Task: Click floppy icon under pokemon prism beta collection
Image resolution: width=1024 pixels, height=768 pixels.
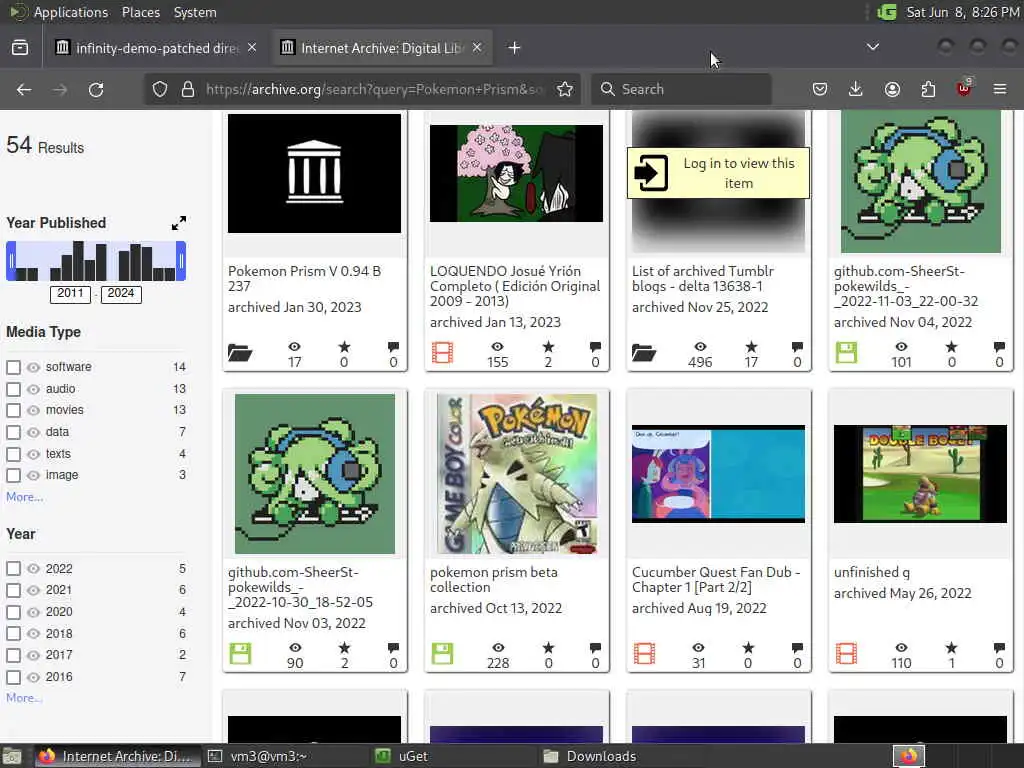Action: point(442,654)
